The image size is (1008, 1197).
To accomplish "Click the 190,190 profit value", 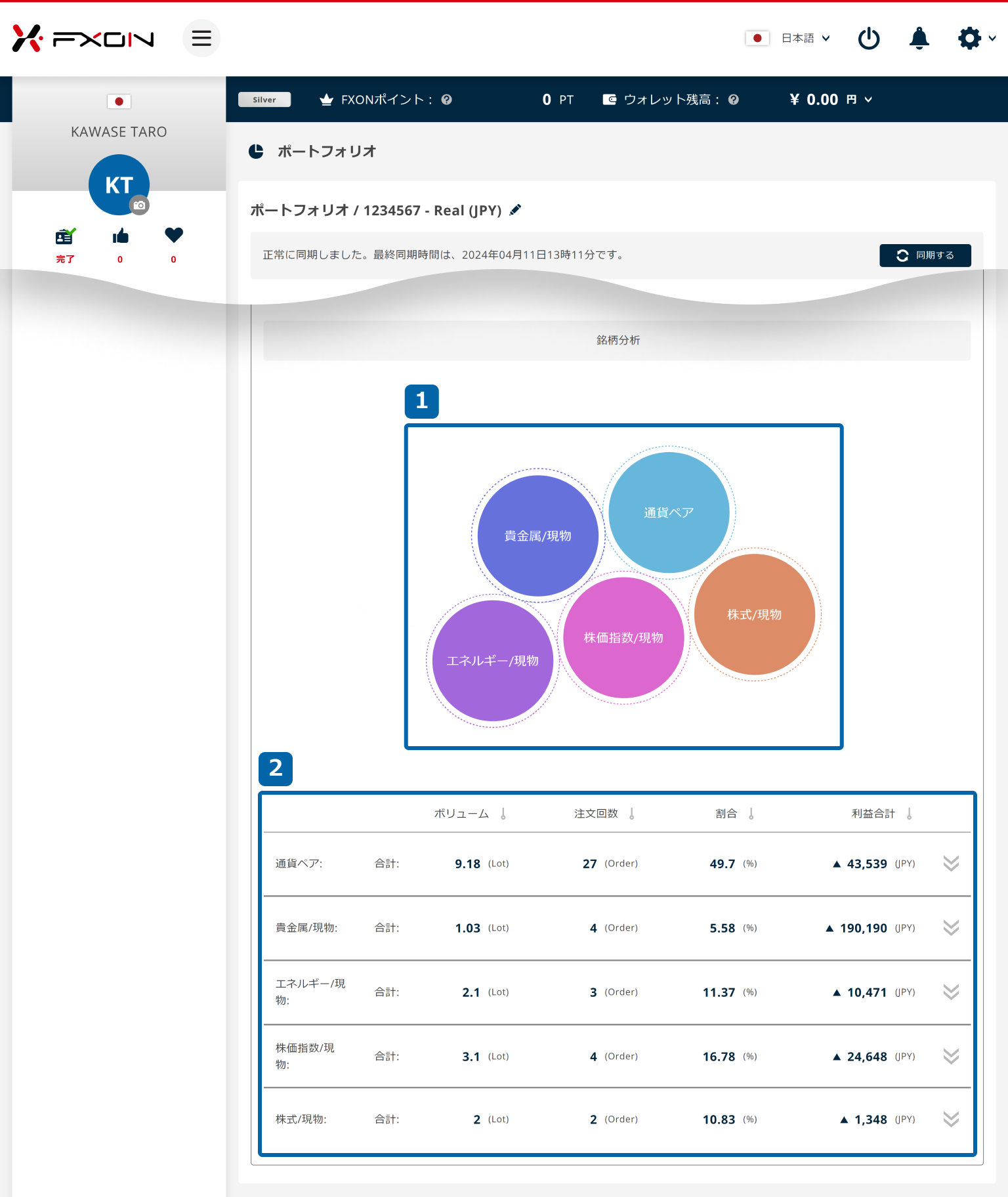I will click(x=863, y=928).
